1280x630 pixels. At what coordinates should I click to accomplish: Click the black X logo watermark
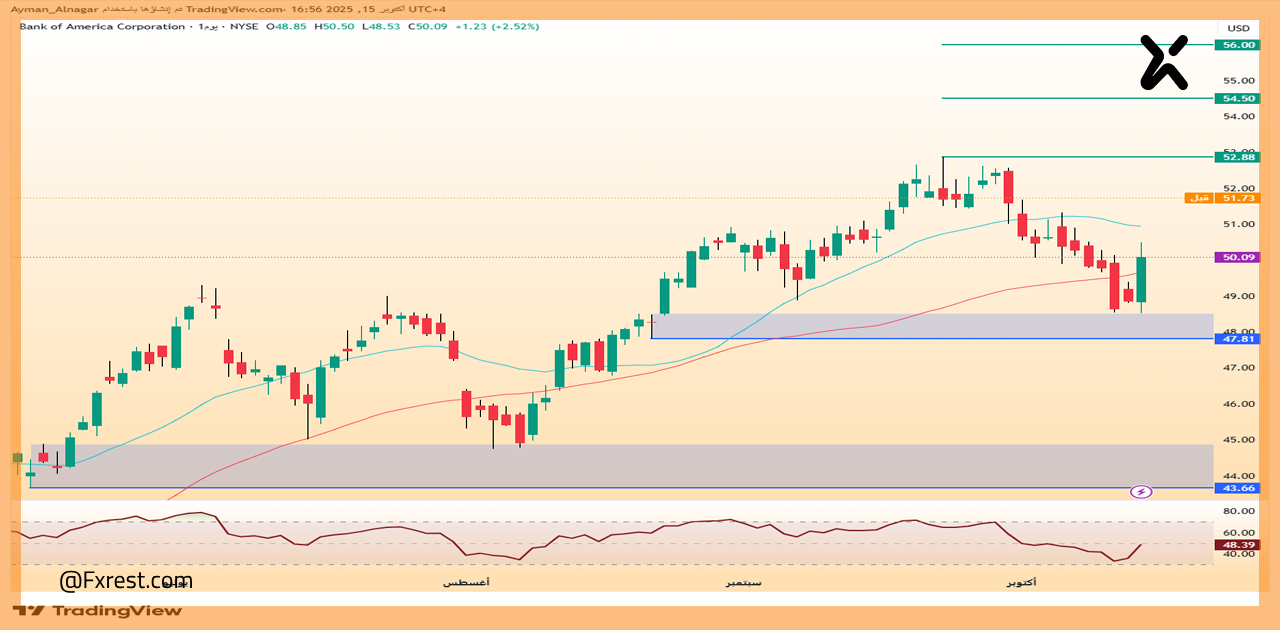1164,62
